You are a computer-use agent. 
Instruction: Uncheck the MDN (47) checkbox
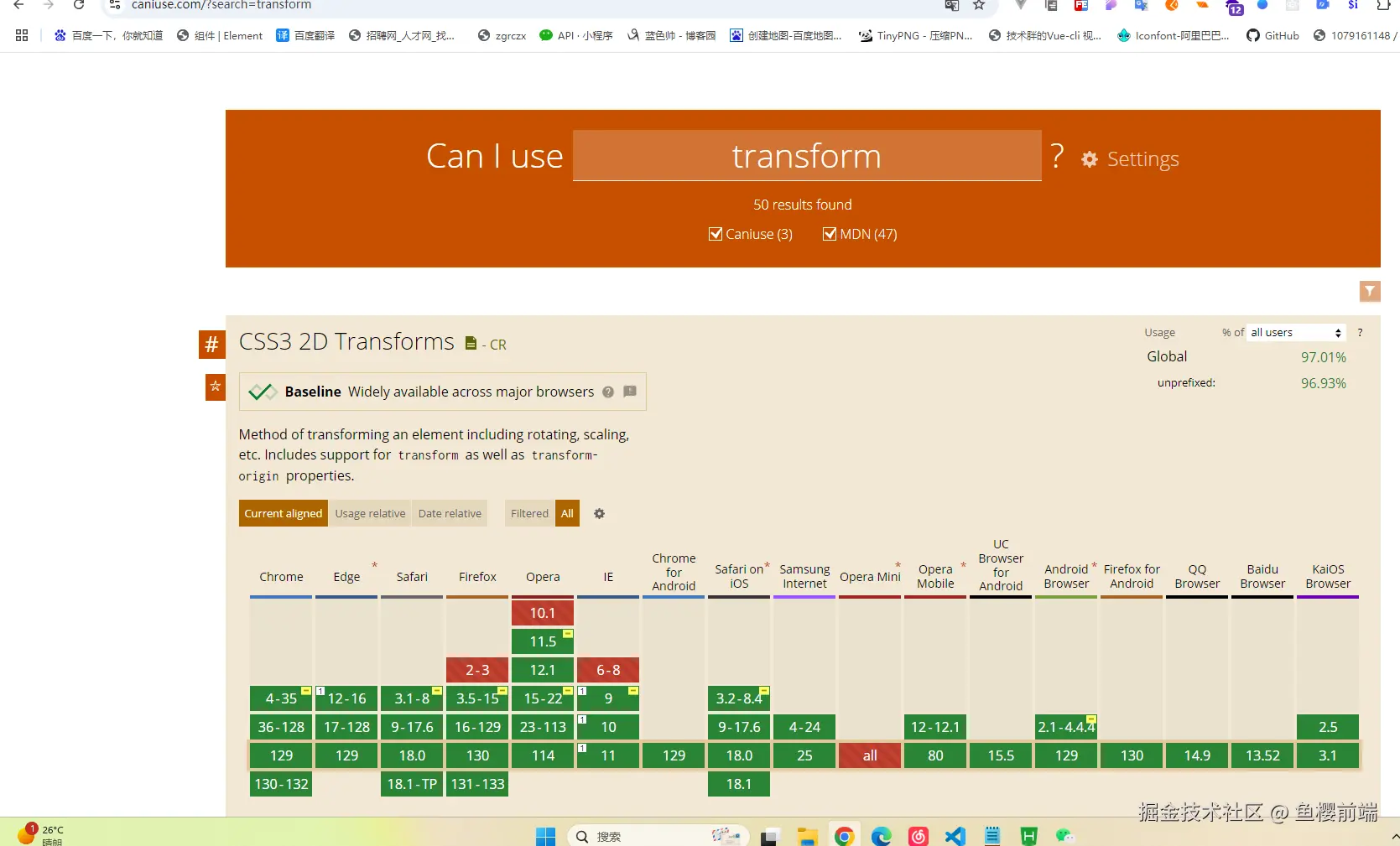[x=830, y=234]
